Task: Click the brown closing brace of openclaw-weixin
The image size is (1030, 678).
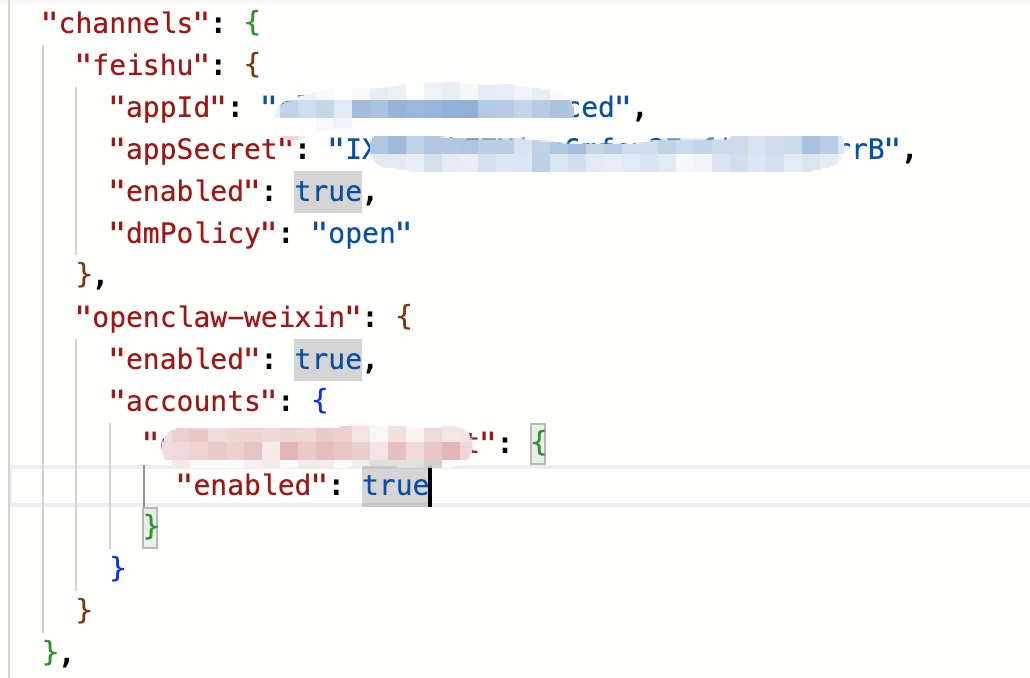Action: pyautogui.click(x=83, y=611)
